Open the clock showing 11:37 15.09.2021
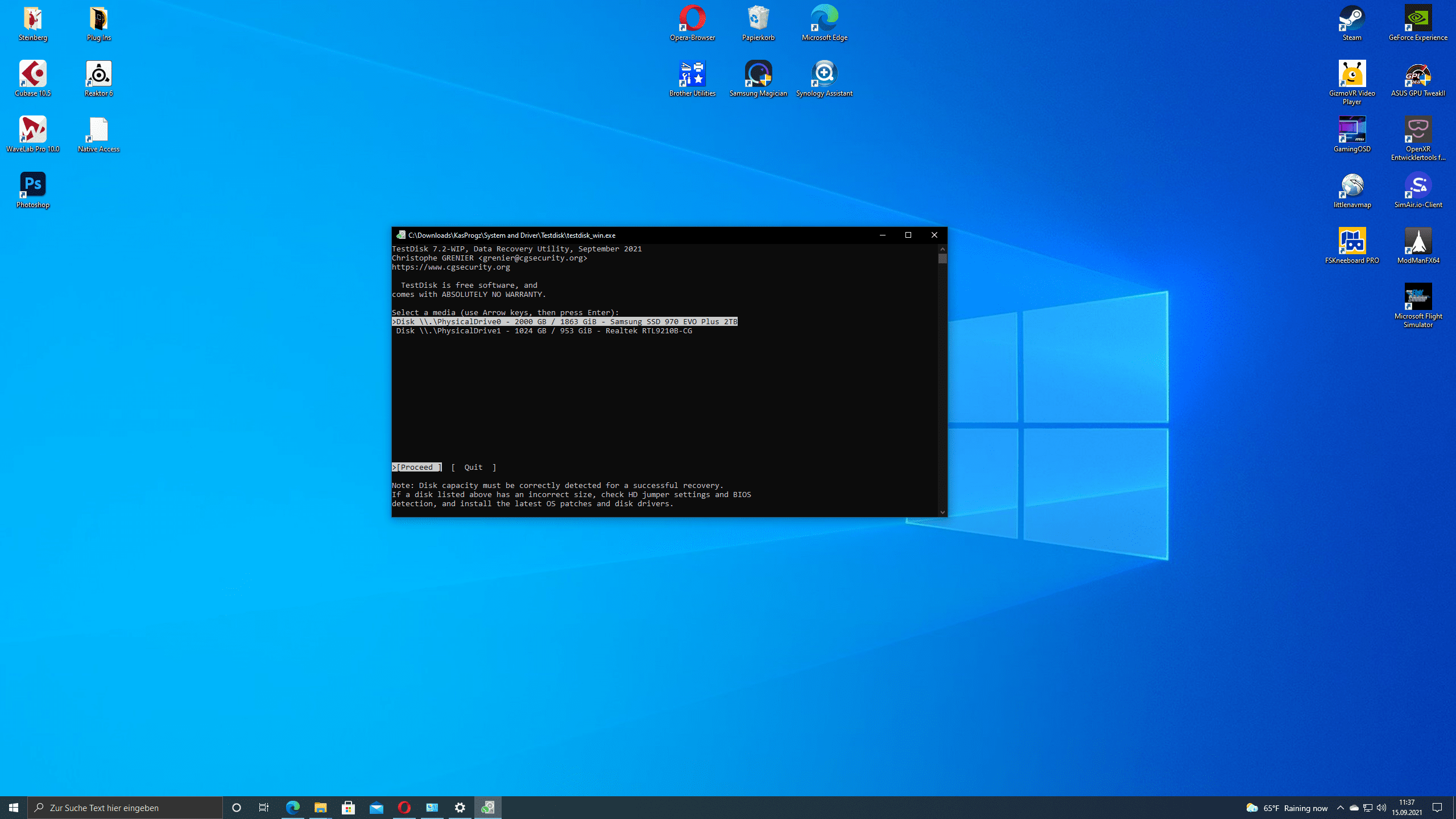 click(x=1407, y=808)
